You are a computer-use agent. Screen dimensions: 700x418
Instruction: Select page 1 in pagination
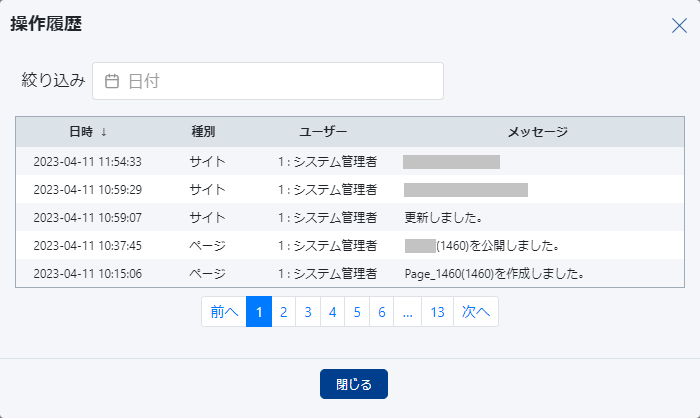pos(258,312)
